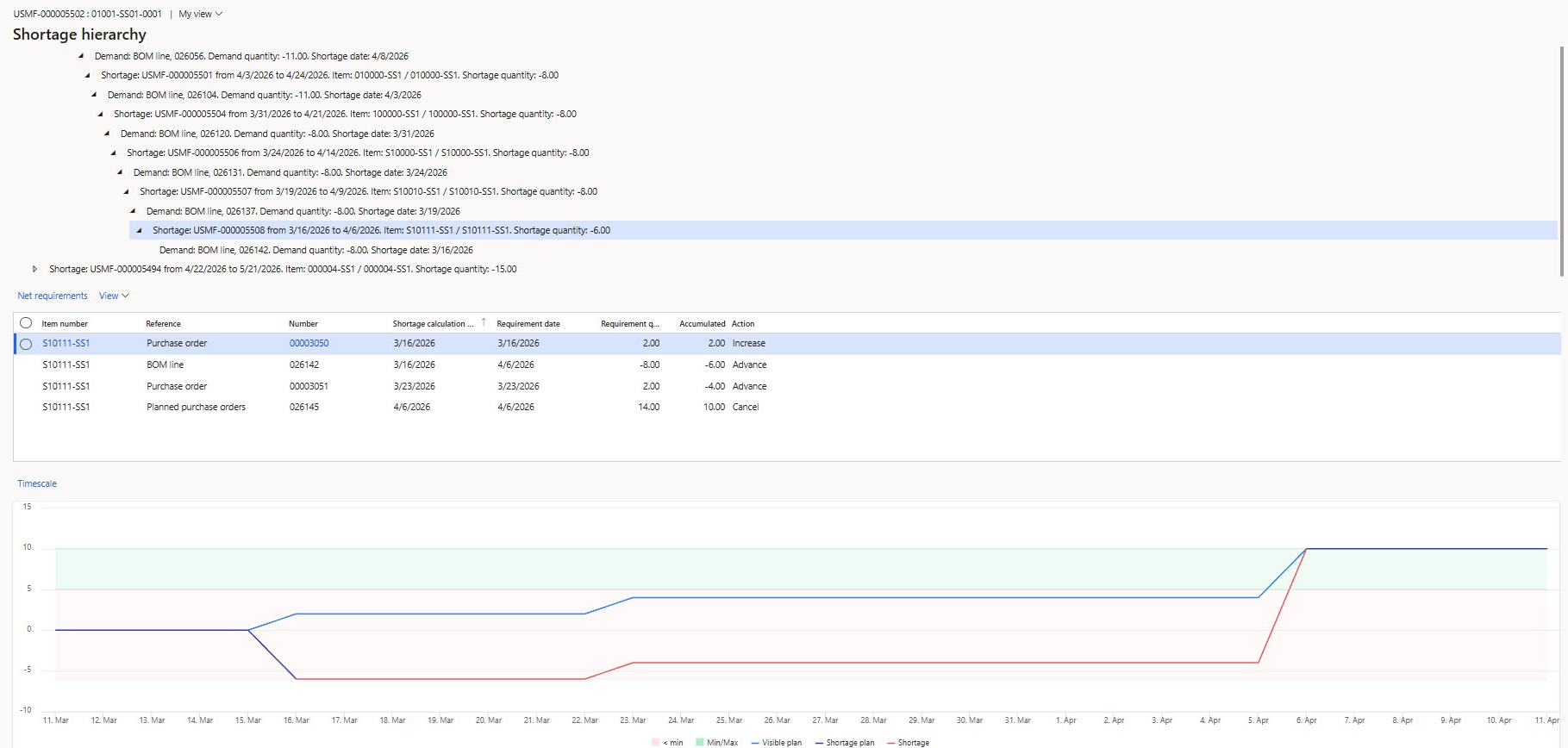Select the Planned purchase orders 026145 row
The width and height of the screenshot is (1568, 748).
click(x=196, y=407)
